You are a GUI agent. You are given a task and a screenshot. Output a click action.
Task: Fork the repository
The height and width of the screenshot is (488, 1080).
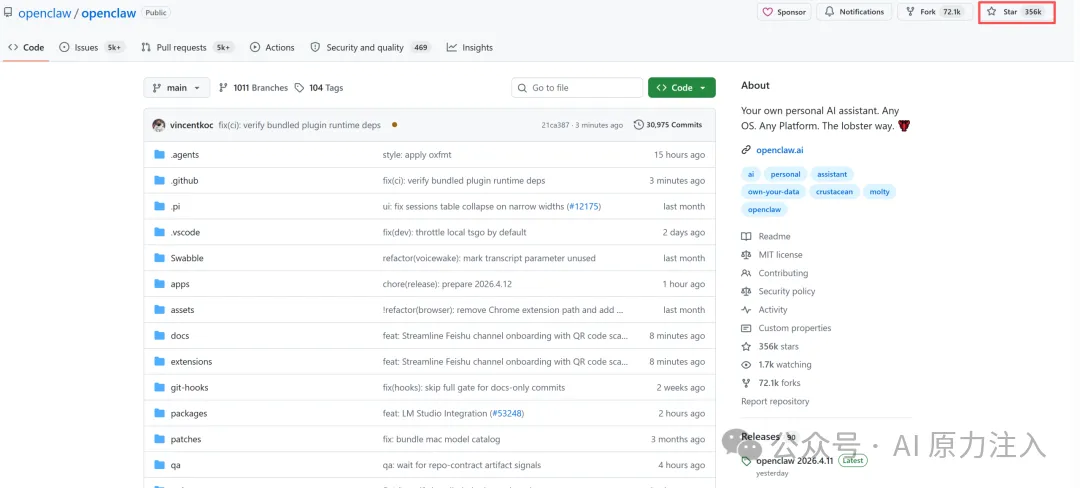click(935, 12)
